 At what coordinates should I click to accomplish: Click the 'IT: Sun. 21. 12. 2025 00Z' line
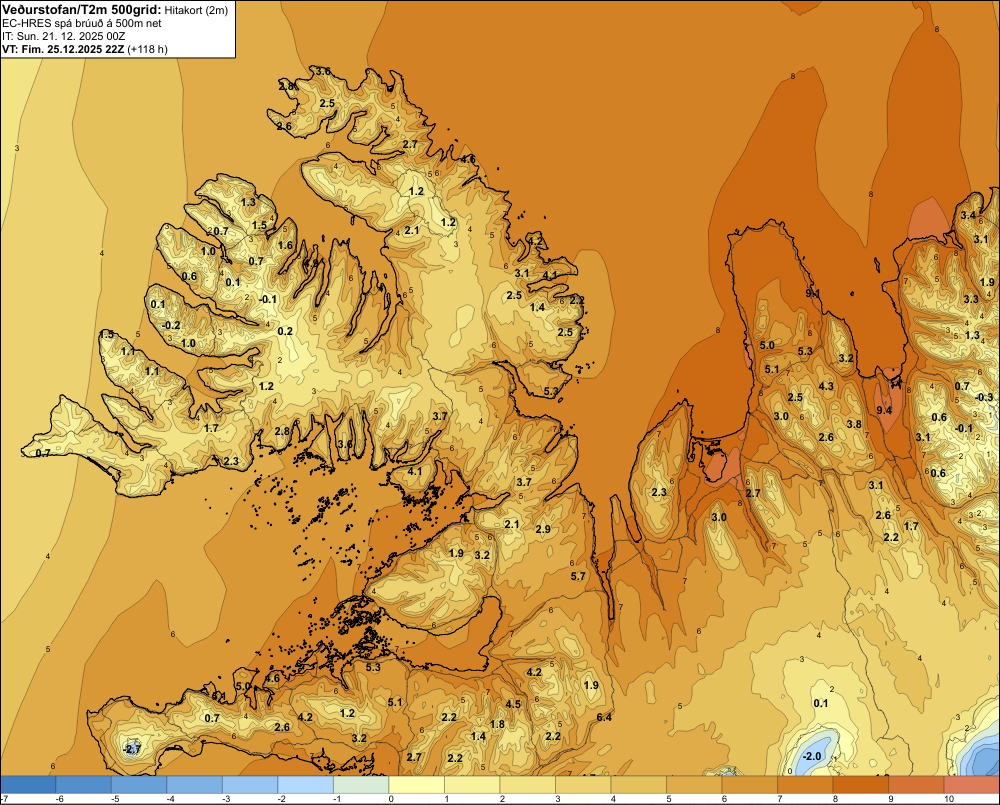pyautogui.click(x=64, y=36)
